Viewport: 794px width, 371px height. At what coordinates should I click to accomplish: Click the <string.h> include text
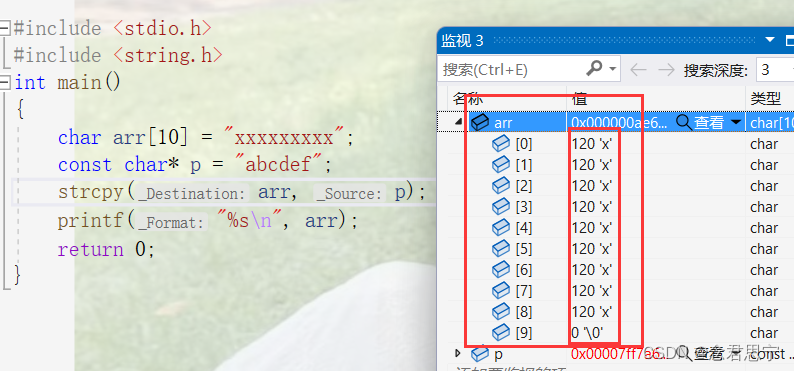click(x=168, y=55)
